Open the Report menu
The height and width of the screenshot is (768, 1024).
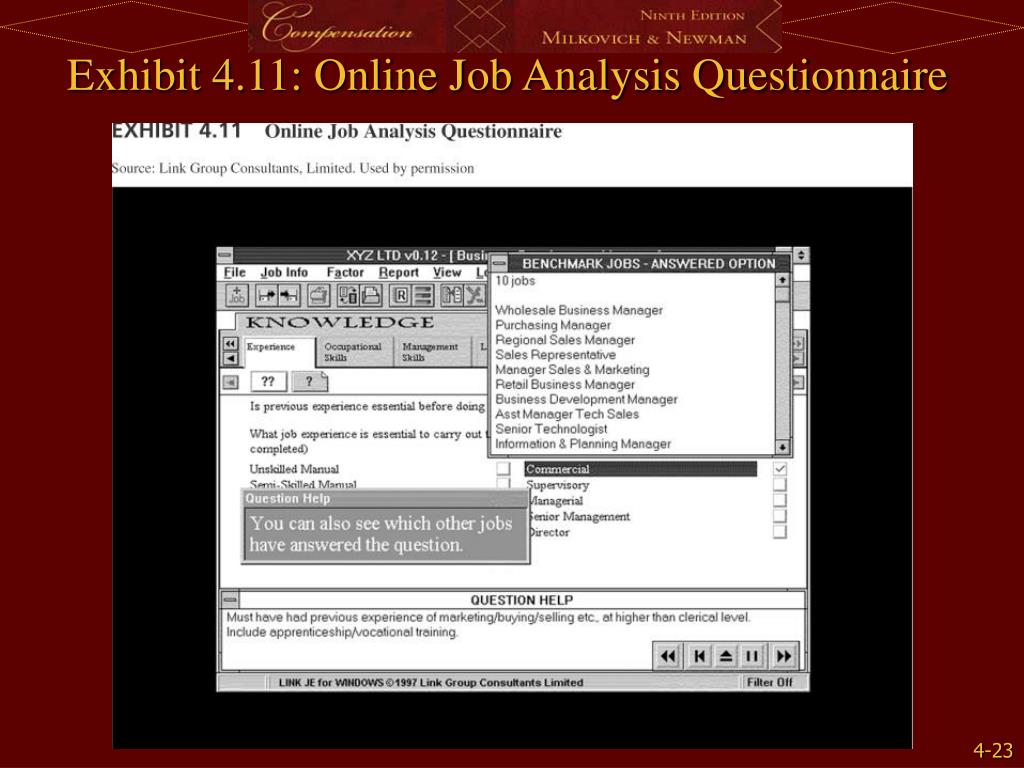pyautogui.click(x=398, y=272)
